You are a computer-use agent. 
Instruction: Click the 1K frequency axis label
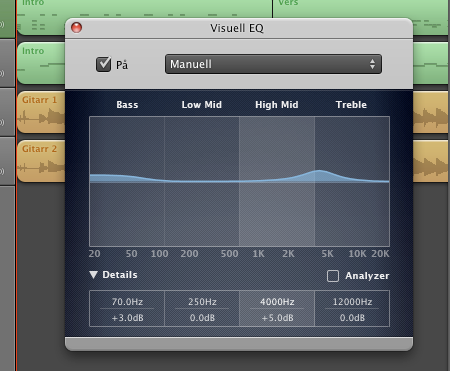pos(258,254)
